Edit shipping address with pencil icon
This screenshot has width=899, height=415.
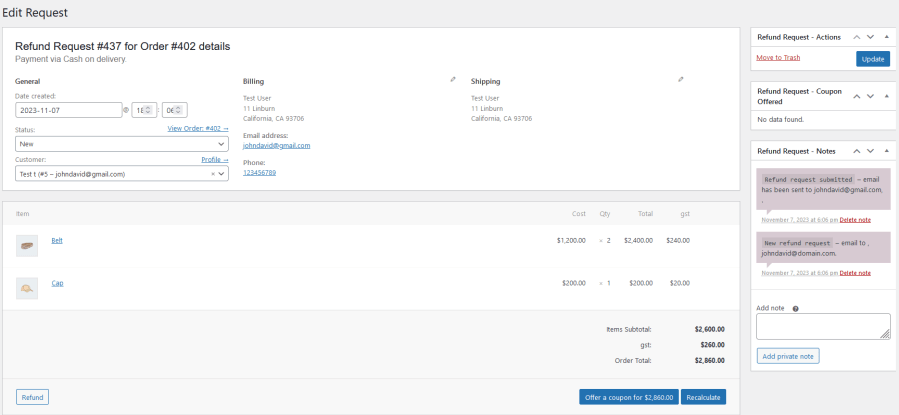coord(681,80)
